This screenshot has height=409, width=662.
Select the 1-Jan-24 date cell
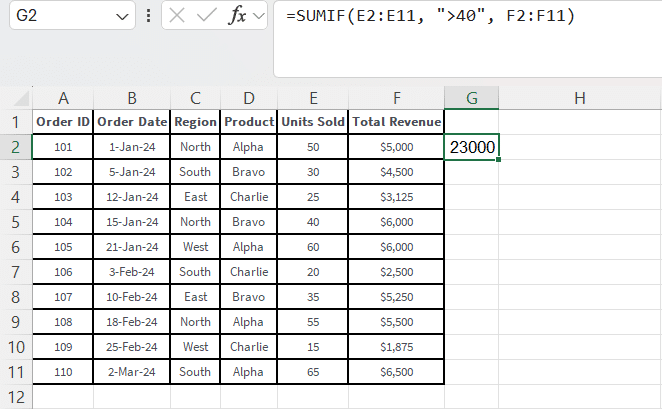(132, 147)
